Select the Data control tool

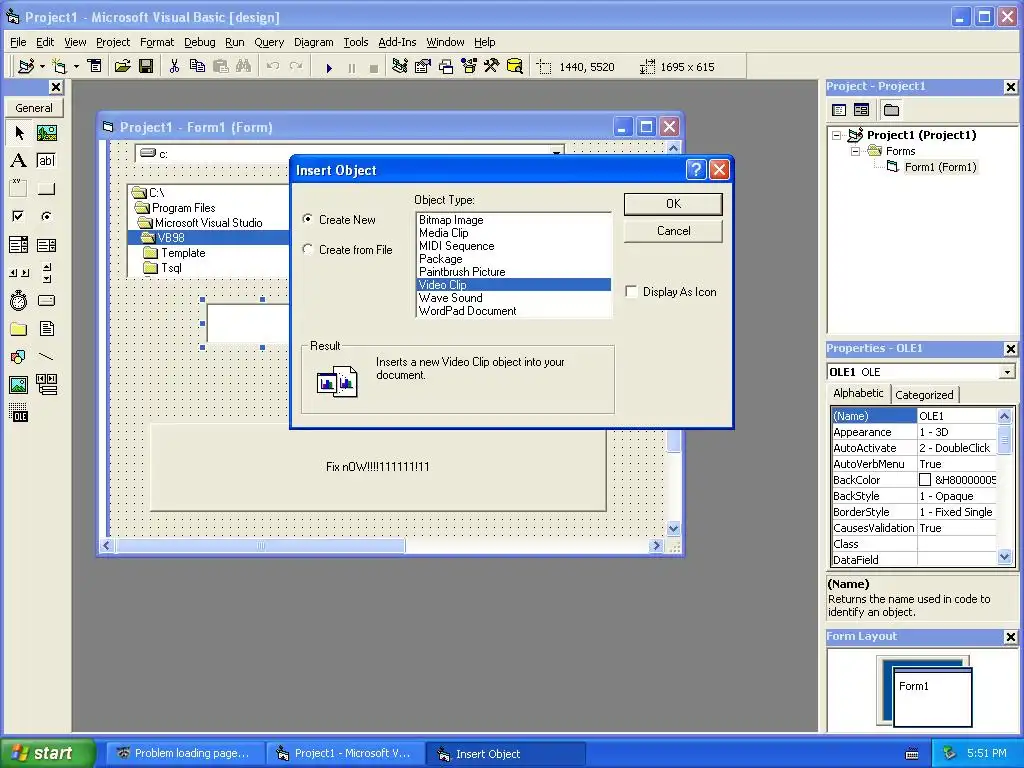(46, 385)
